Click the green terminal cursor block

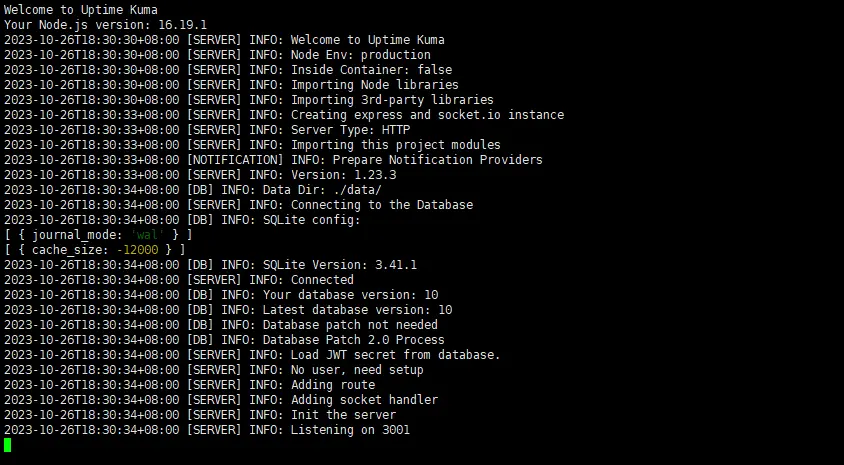point(8,445)
